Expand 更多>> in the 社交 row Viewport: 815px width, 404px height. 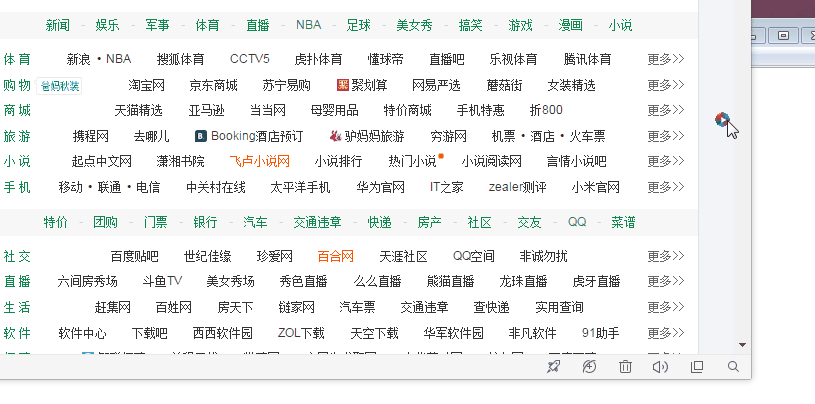[x=666, y=256]
